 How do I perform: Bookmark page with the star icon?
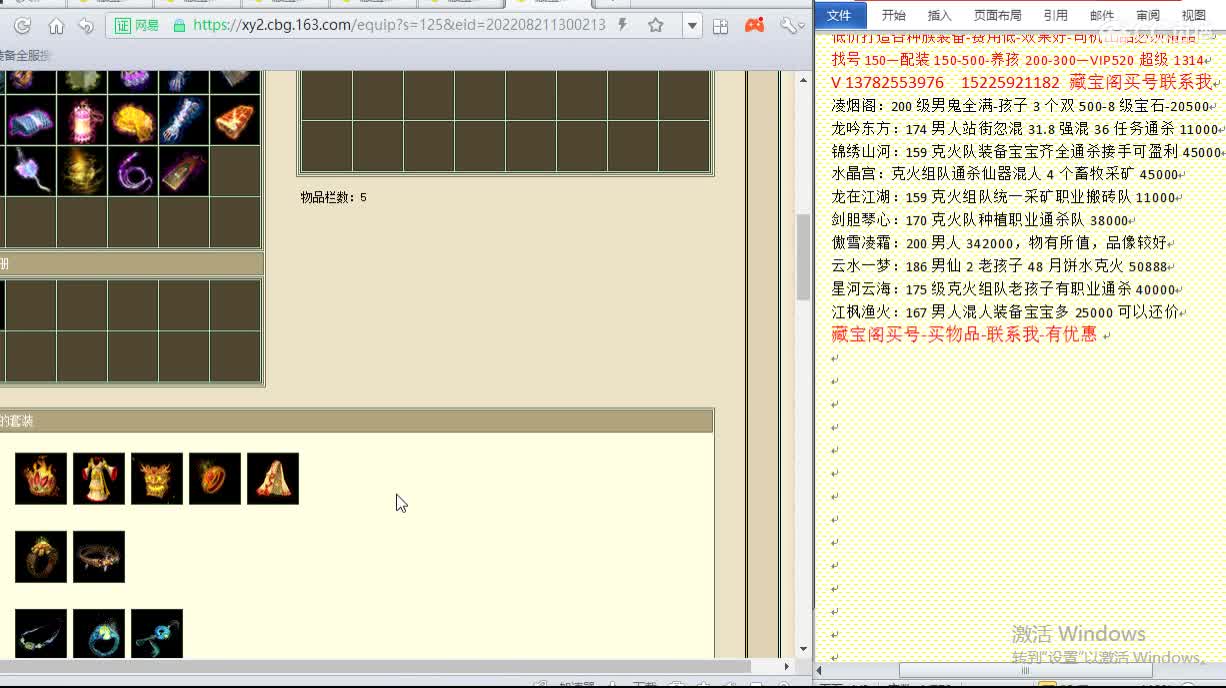[x=656, y=25]
